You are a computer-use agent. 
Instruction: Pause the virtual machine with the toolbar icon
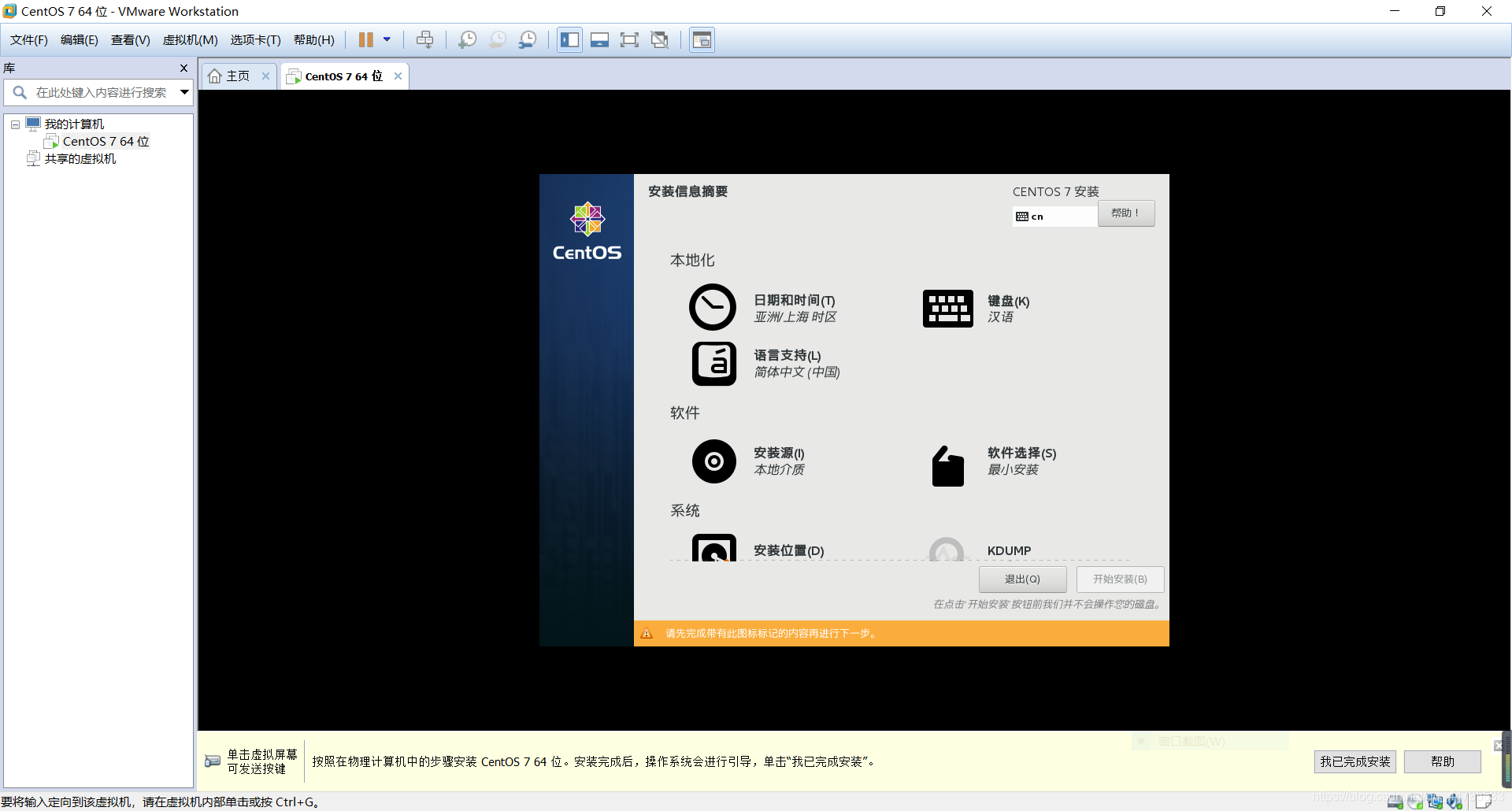[366, 39]
